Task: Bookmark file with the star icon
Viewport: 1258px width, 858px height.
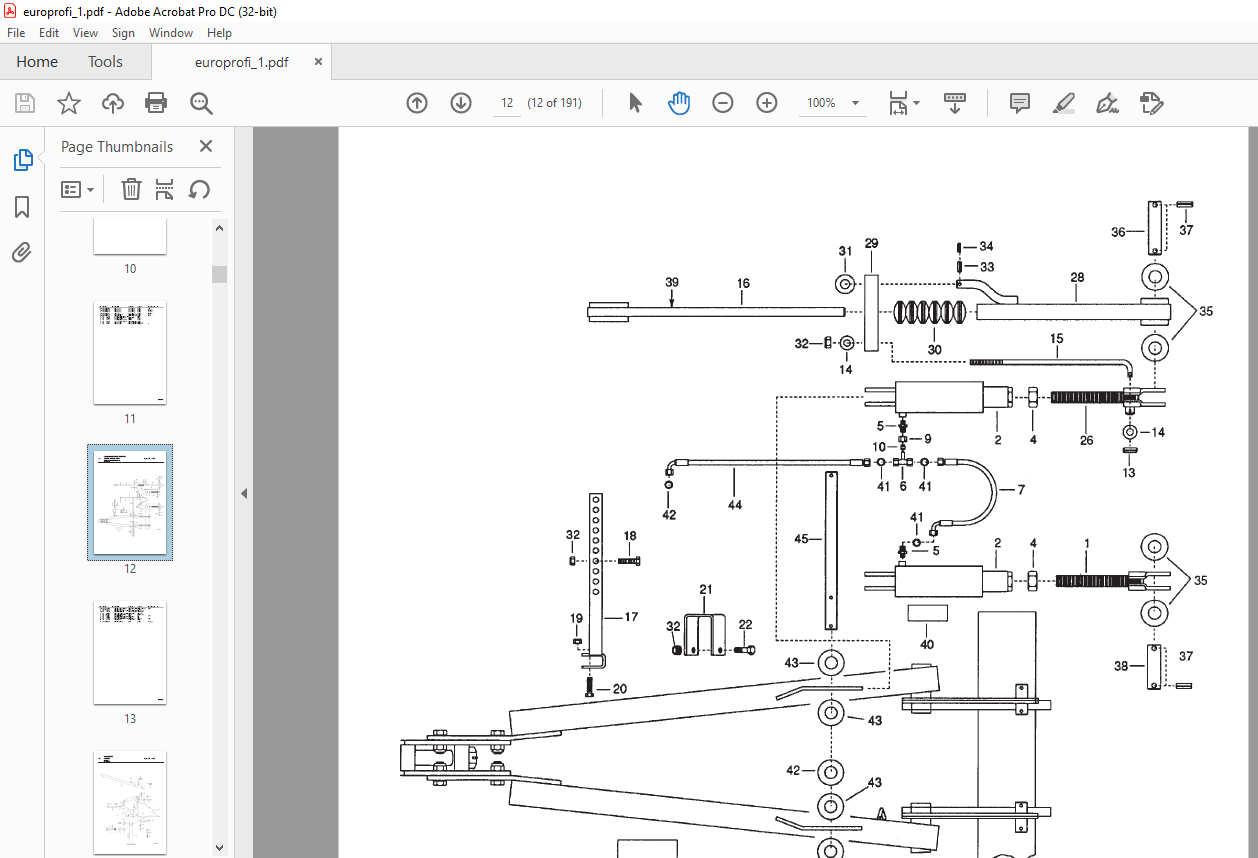Action: (69, 103)
